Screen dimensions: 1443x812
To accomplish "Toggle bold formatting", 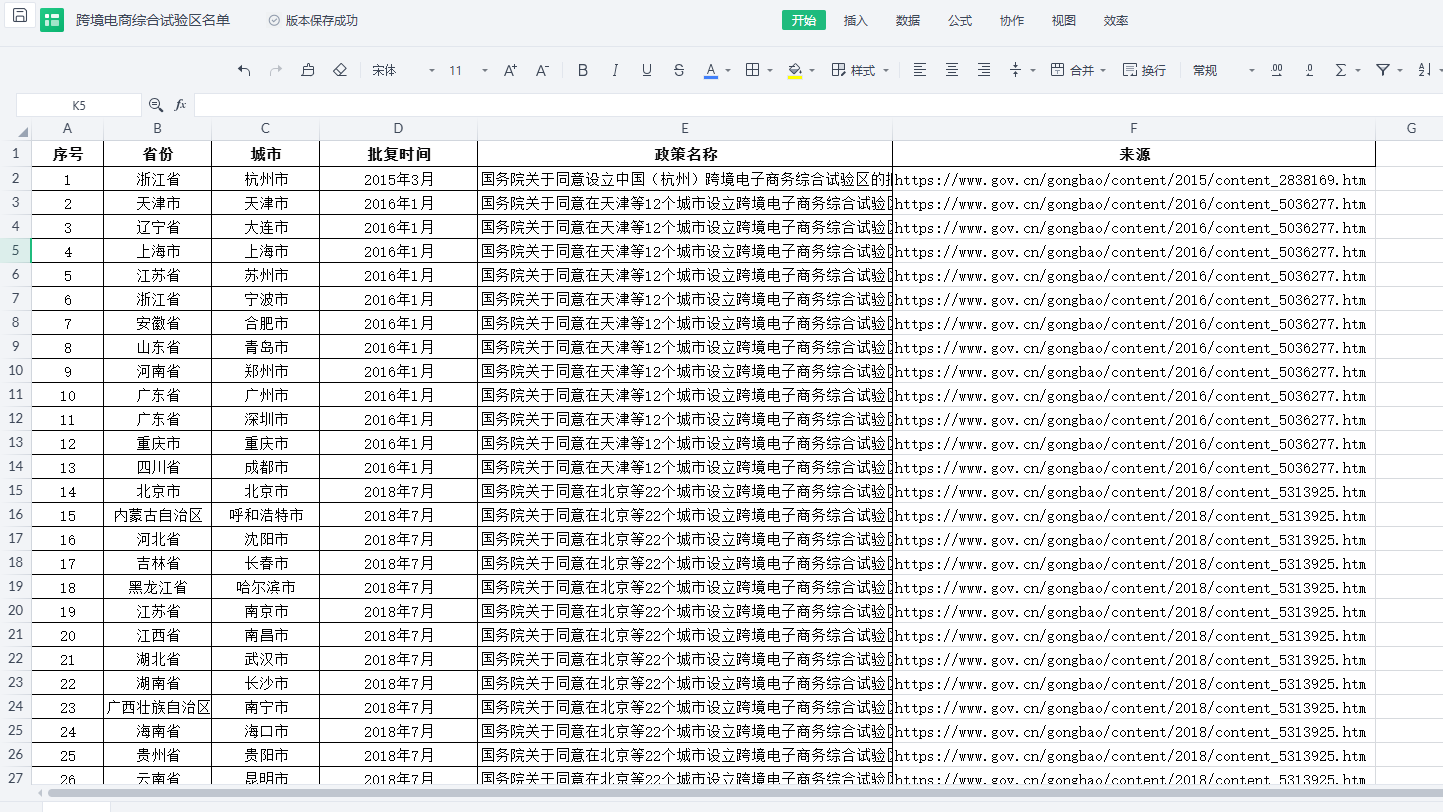I will [x=583, y=70].
